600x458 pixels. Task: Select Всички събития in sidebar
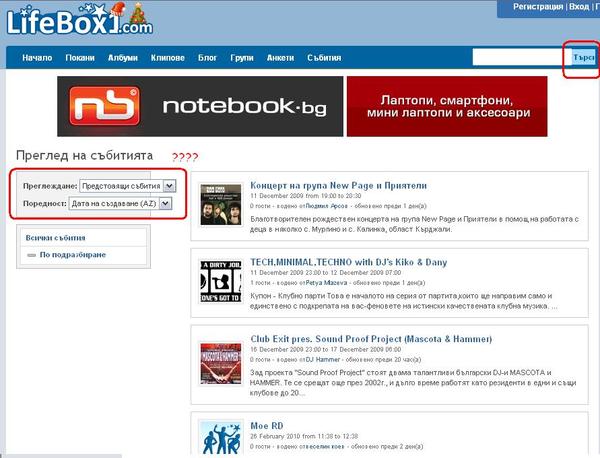click(55, 238)
